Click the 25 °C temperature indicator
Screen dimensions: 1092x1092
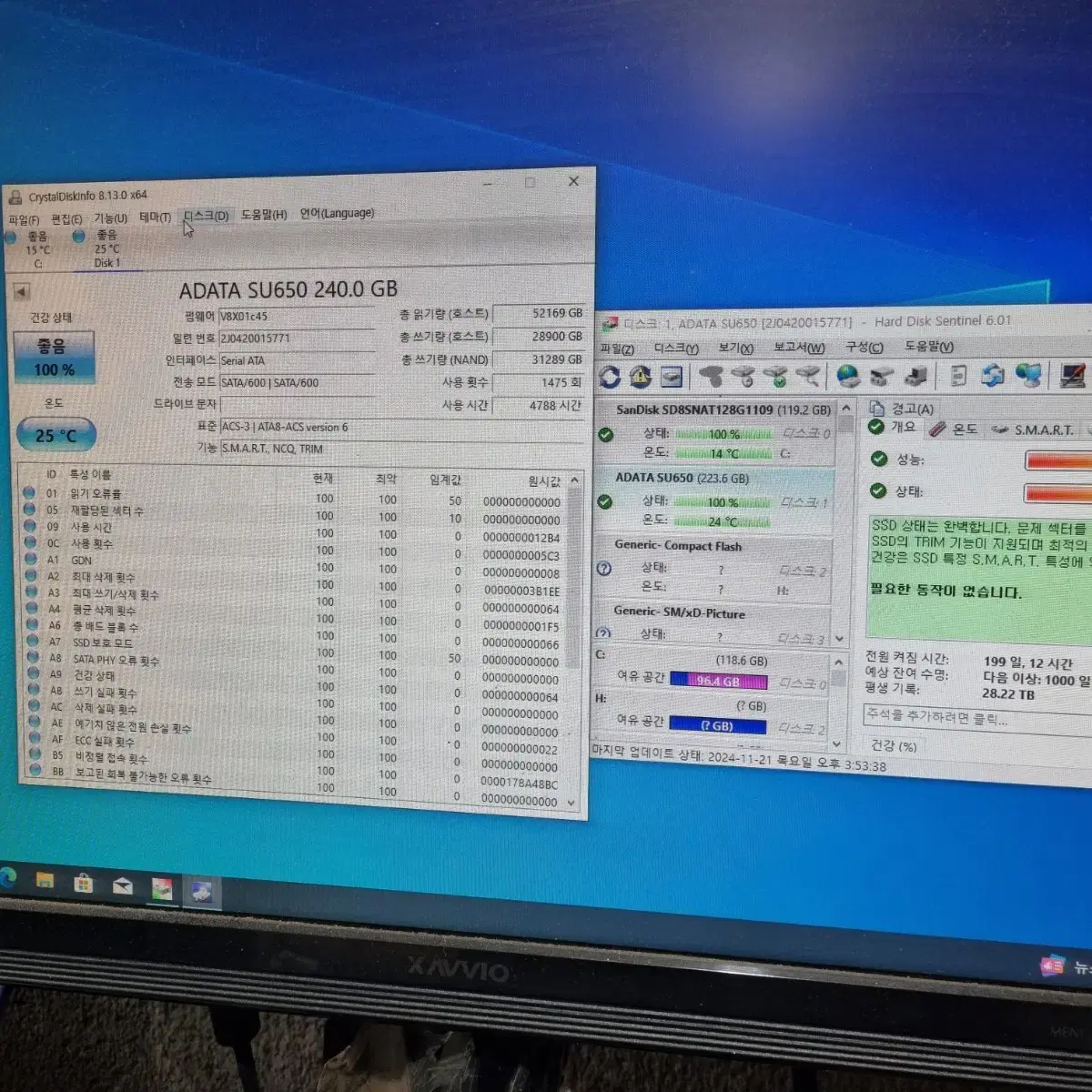[x=56, y=436]
